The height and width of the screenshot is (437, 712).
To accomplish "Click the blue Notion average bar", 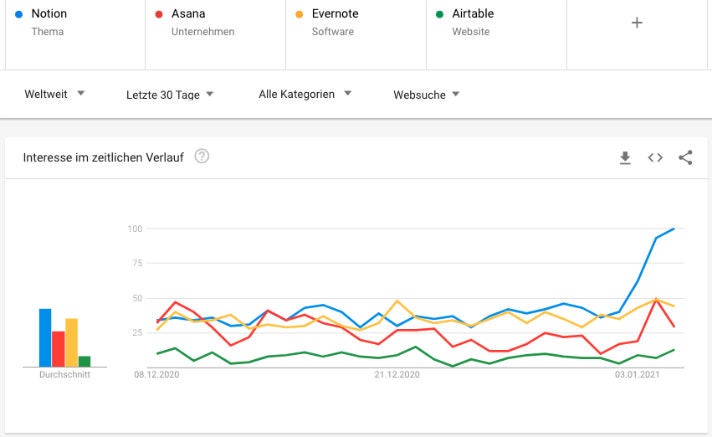I will click(x=45, y=338).
